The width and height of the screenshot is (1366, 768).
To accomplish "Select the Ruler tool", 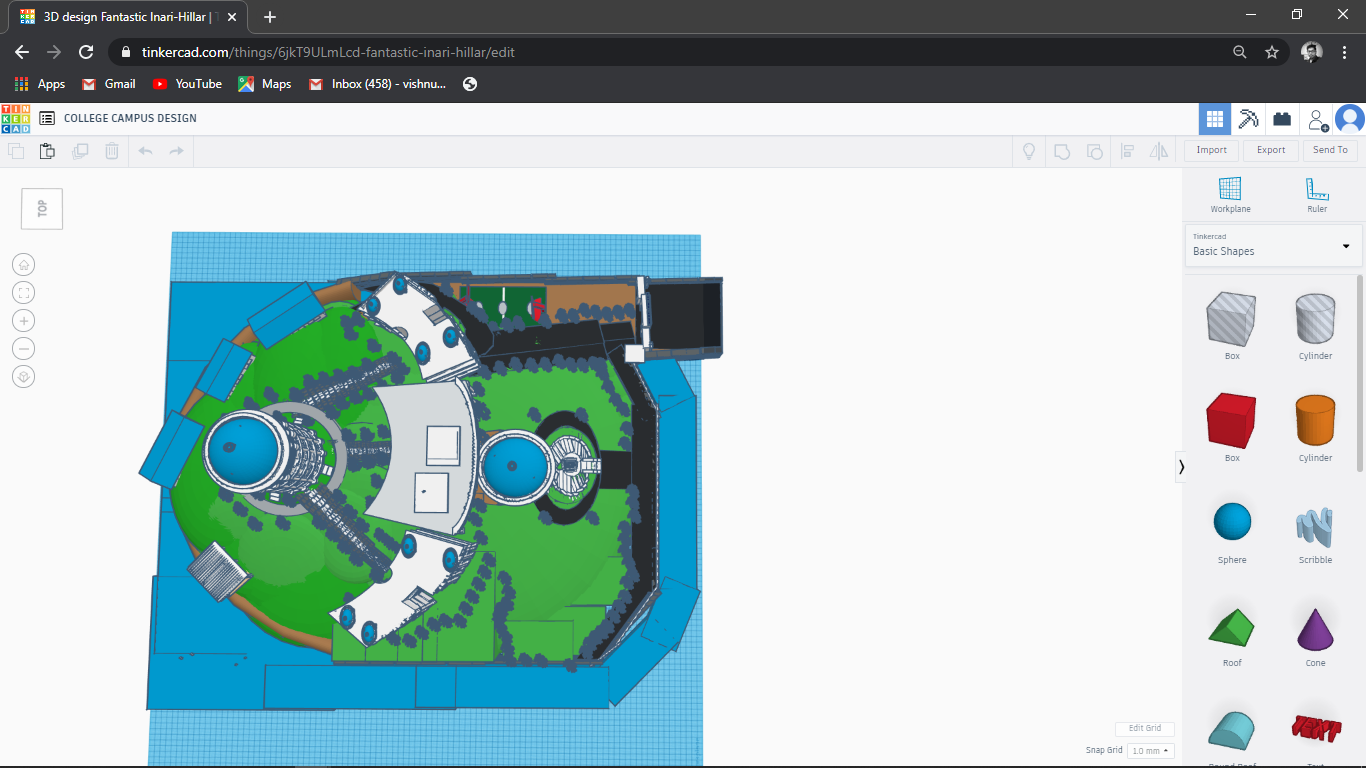I will point(1316,192).
